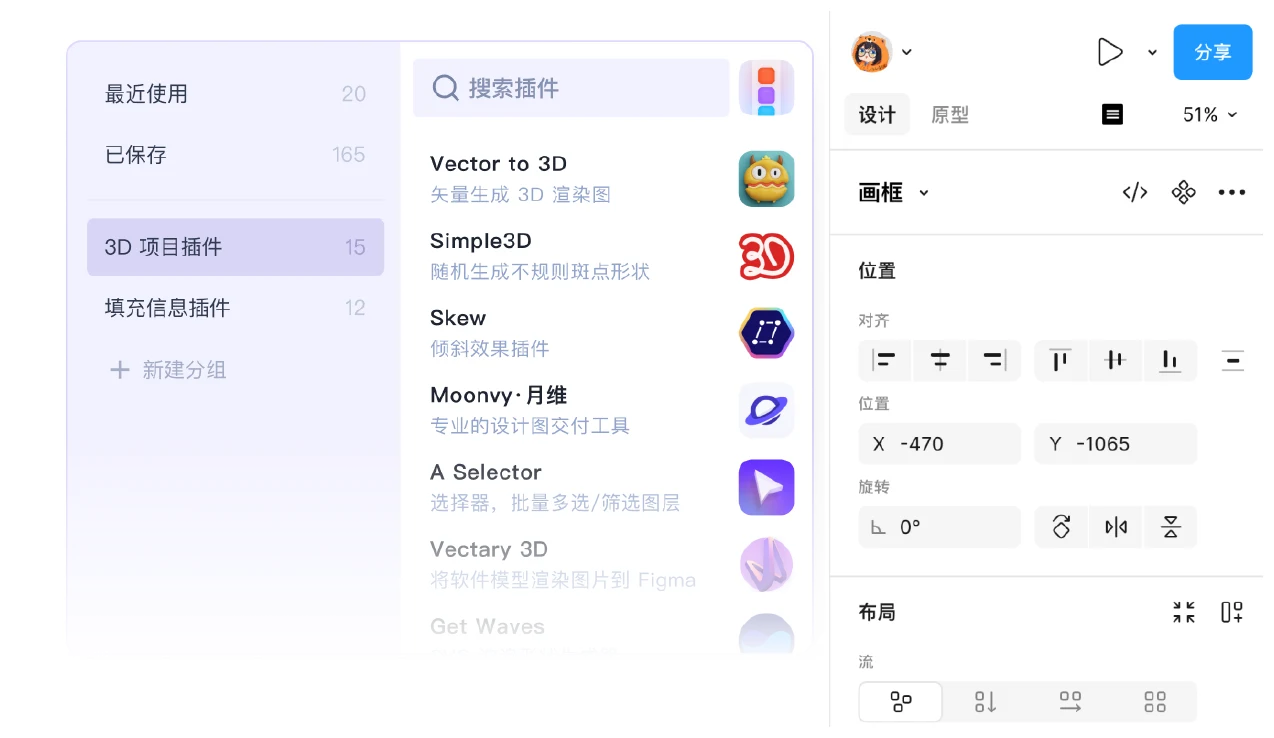Select the 填充信息插件 group
This screenshot has width=1274, height=738.
[236, 308]
